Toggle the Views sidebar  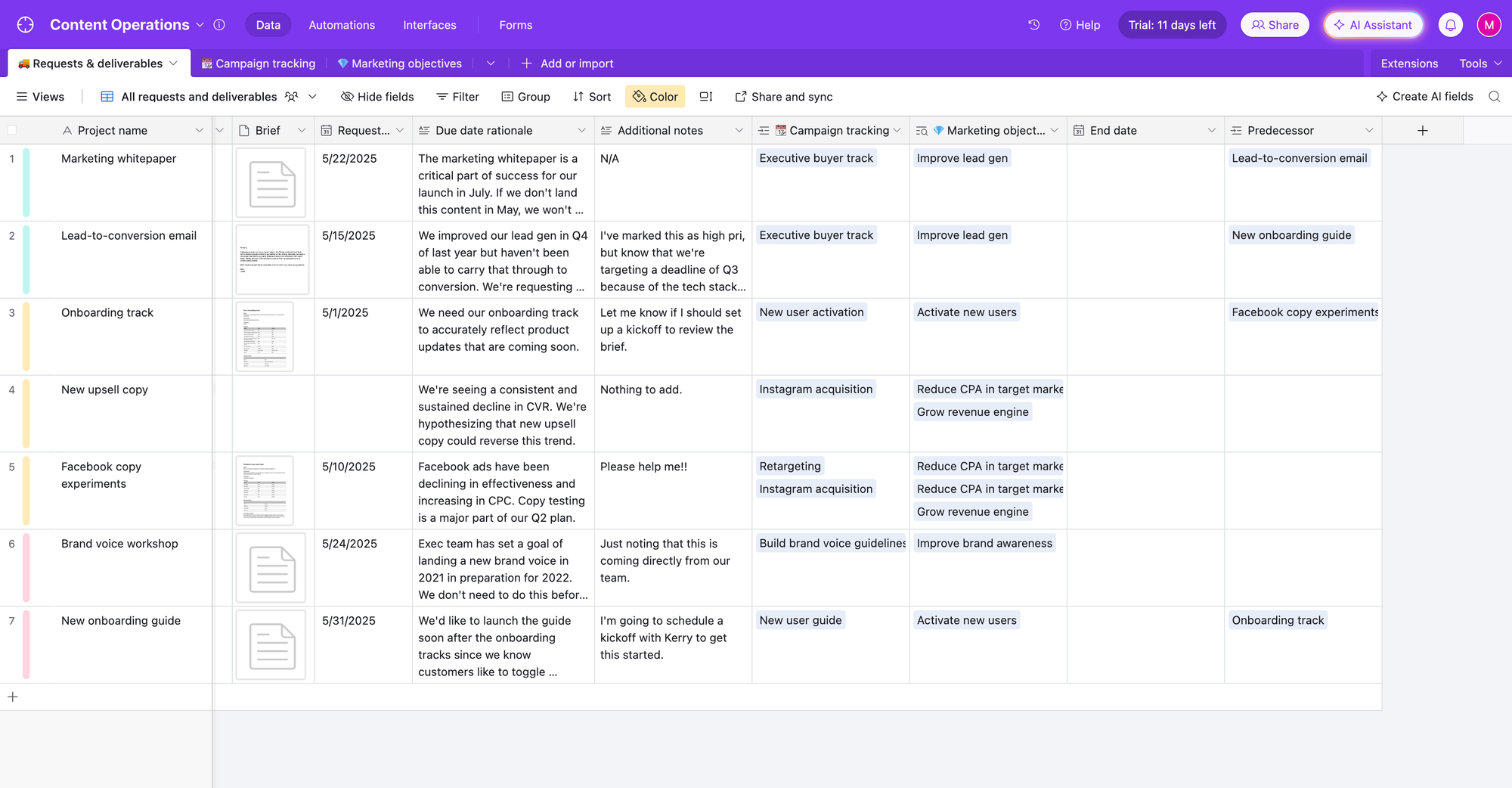pos(40,97)
